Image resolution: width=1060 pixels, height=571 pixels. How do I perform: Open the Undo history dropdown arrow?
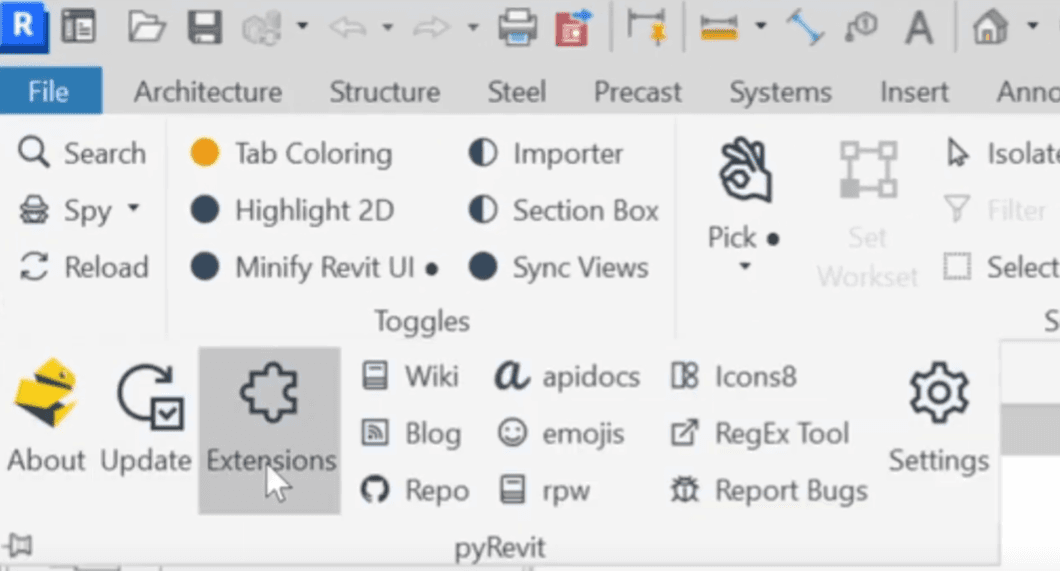pos(387,28)
